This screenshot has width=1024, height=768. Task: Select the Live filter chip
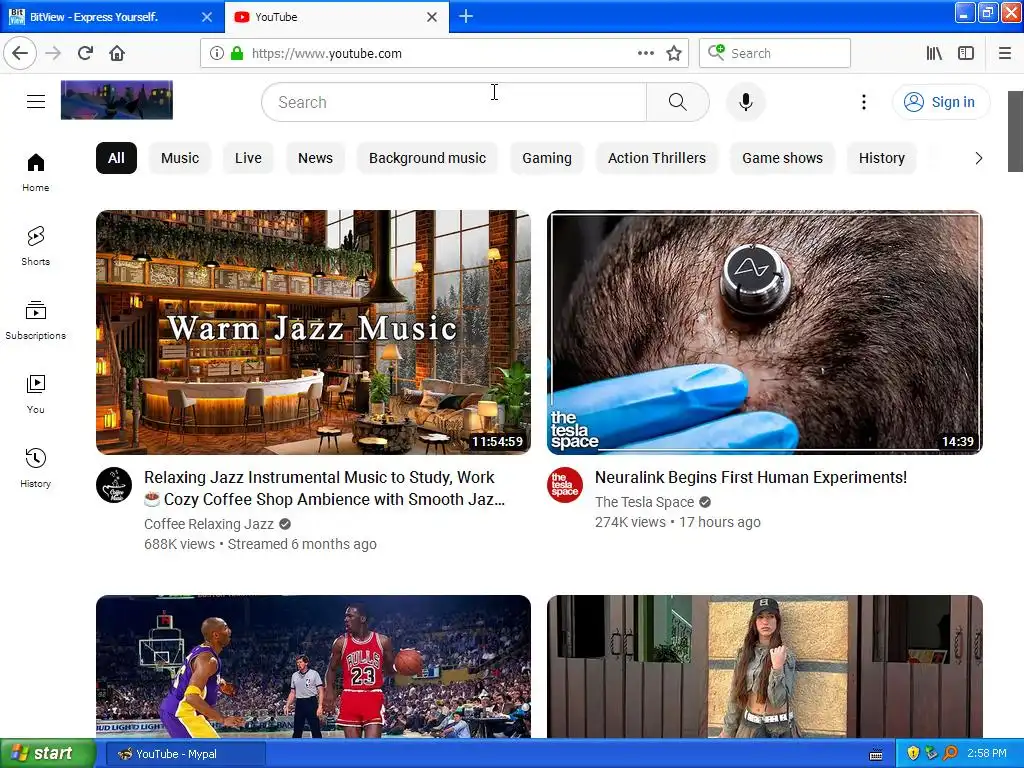pyautogui.click(x=248, y=158)
